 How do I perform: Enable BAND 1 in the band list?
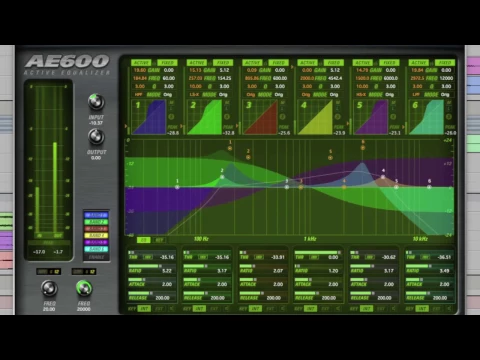click(96, 215)
